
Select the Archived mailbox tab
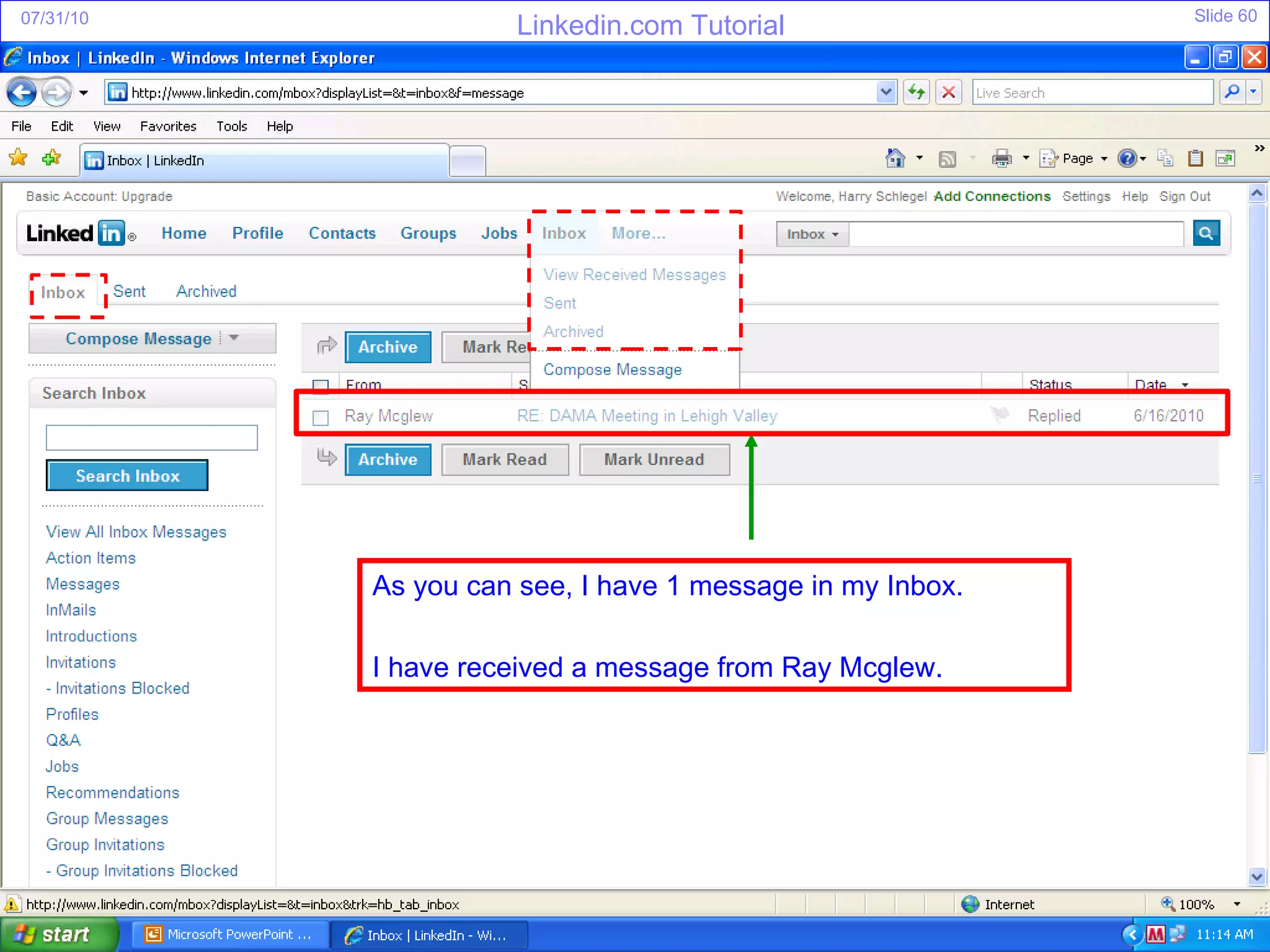coord(206,291)
